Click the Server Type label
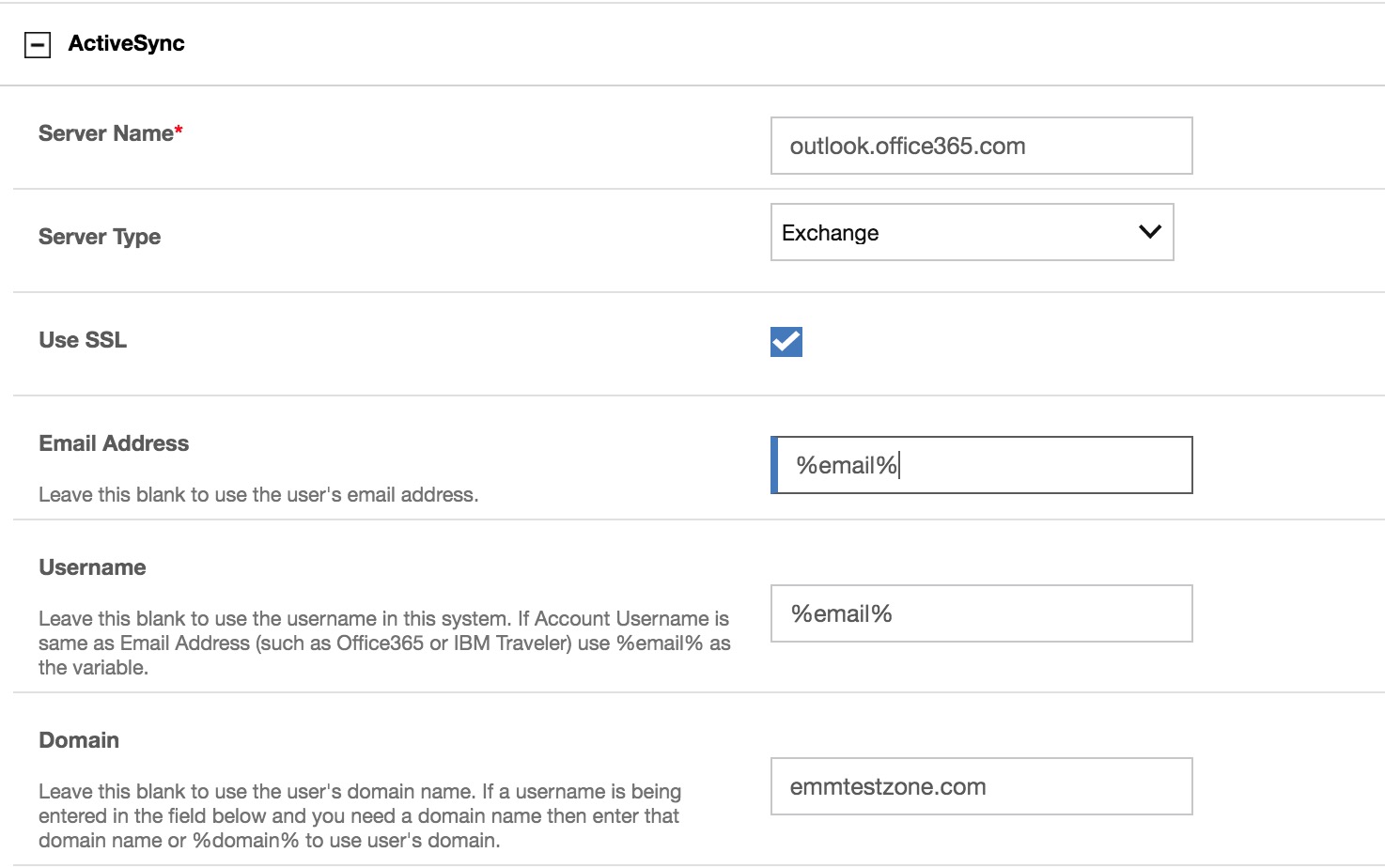1385x868 pixels. click(x=100, y=237)
